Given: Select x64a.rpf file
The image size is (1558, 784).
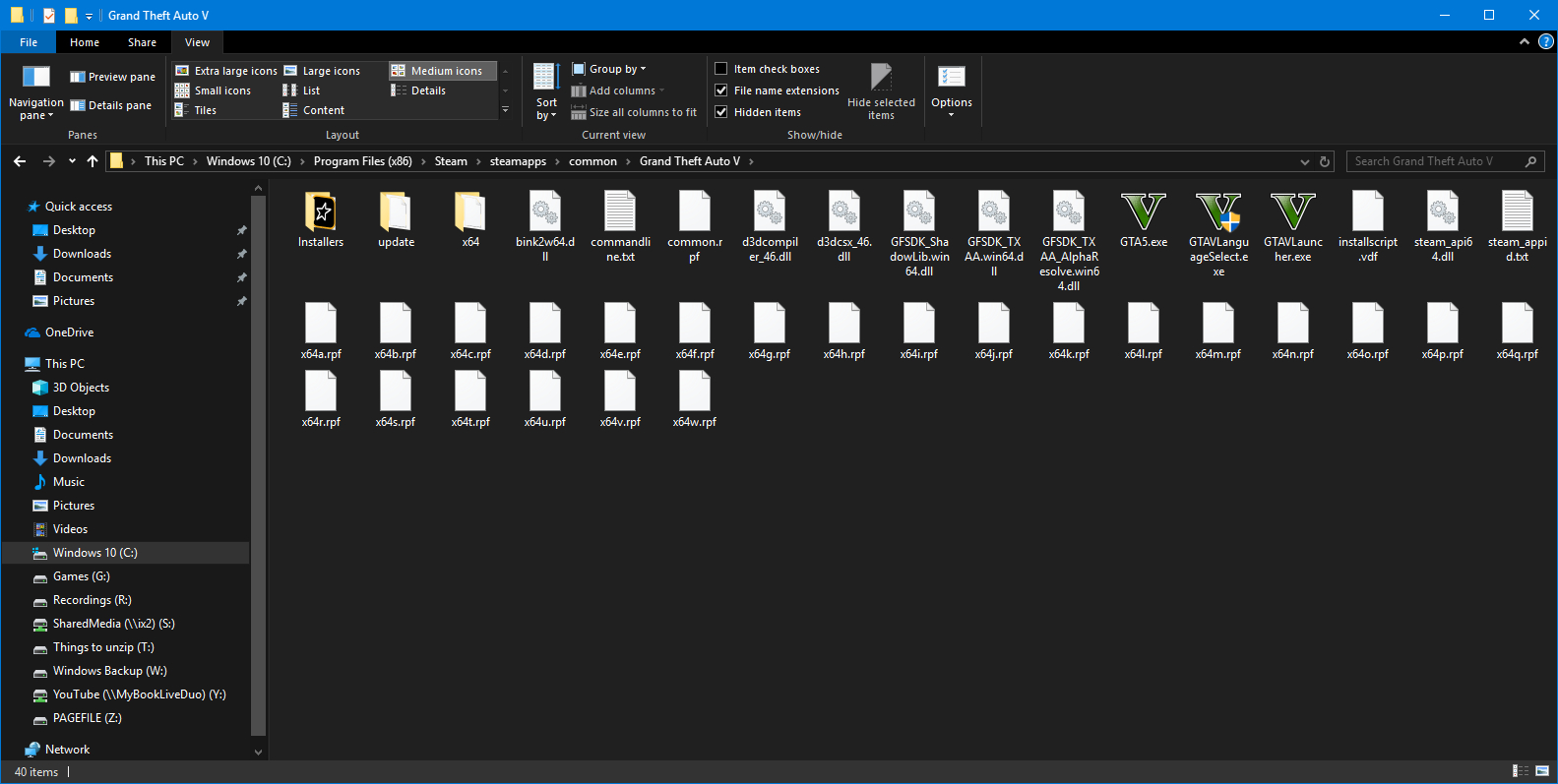Looking at the screenshot, I should point(321,332).
